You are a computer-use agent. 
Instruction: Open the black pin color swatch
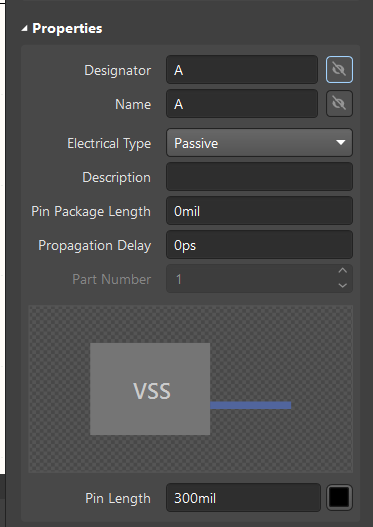(x=339, y=498)
